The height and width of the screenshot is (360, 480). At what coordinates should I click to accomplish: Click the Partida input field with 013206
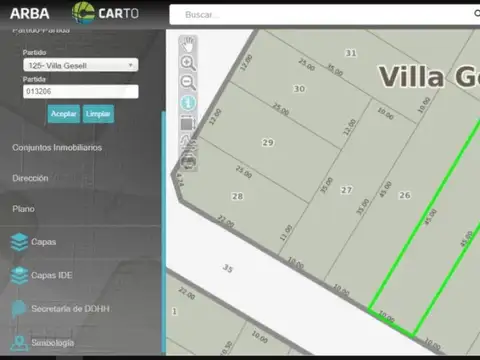pyautogui.click(x=81, y=91)
